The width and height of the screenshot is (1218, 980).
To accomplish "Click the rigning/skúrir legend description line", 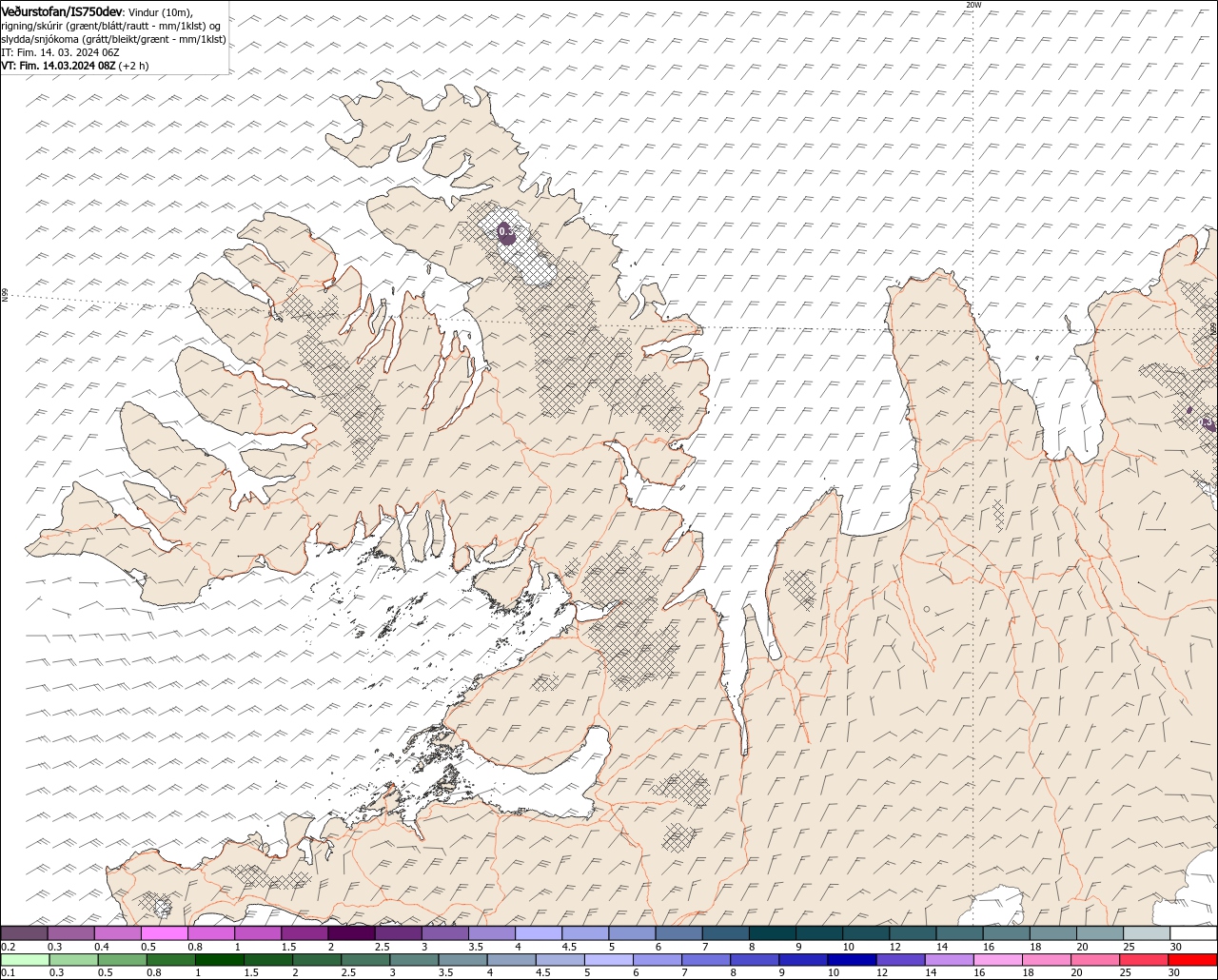I will [x=112, y=26].
